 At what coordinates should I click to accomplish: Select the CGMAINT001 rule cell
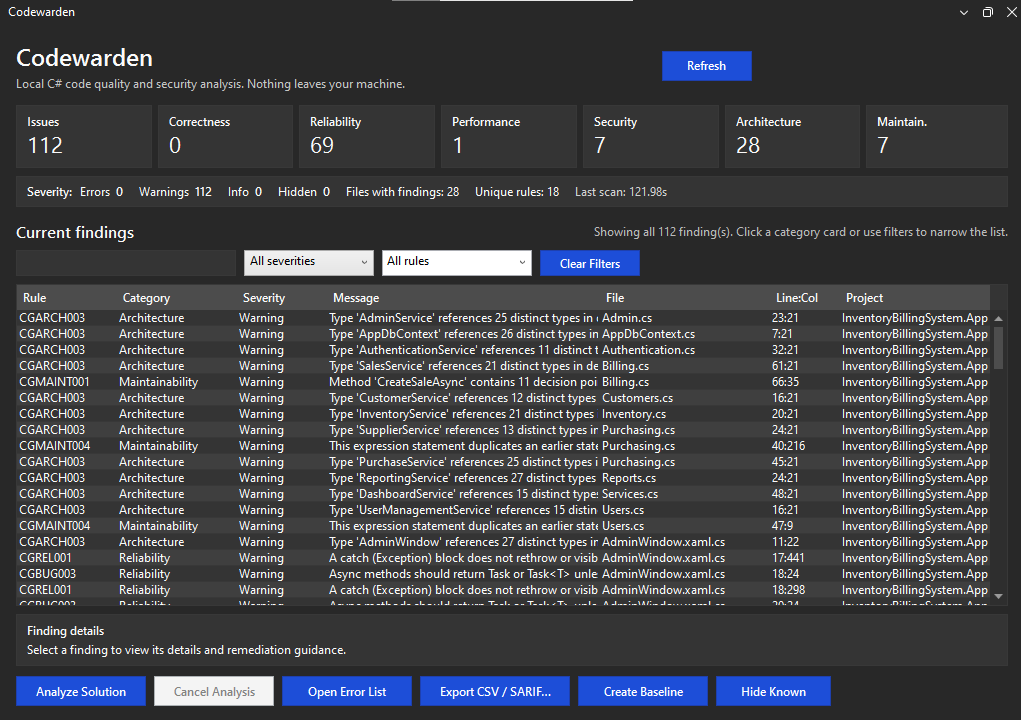click(54, 382)
